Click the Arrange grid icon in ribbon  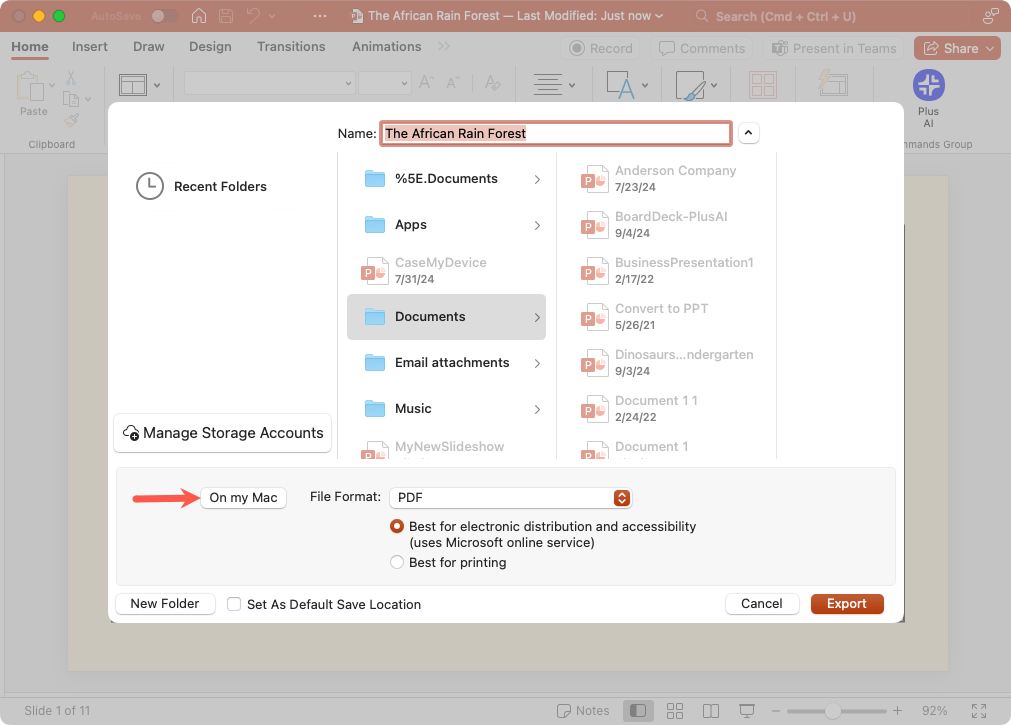click(x=763, y=85)
